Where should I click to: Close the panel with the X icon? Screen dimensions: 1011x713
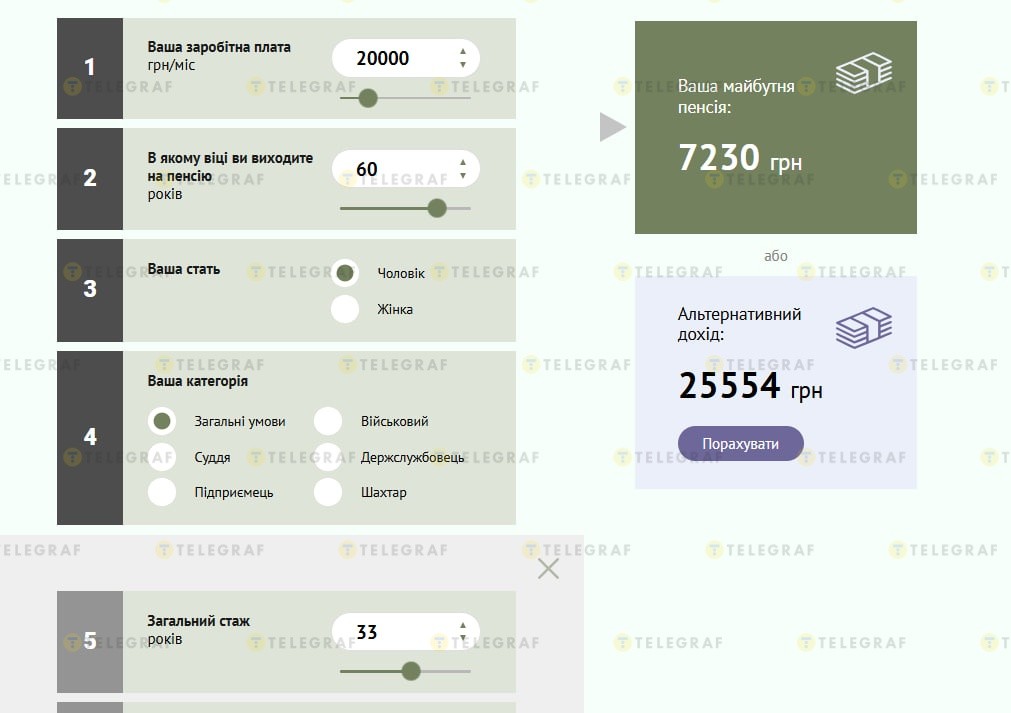548,569
